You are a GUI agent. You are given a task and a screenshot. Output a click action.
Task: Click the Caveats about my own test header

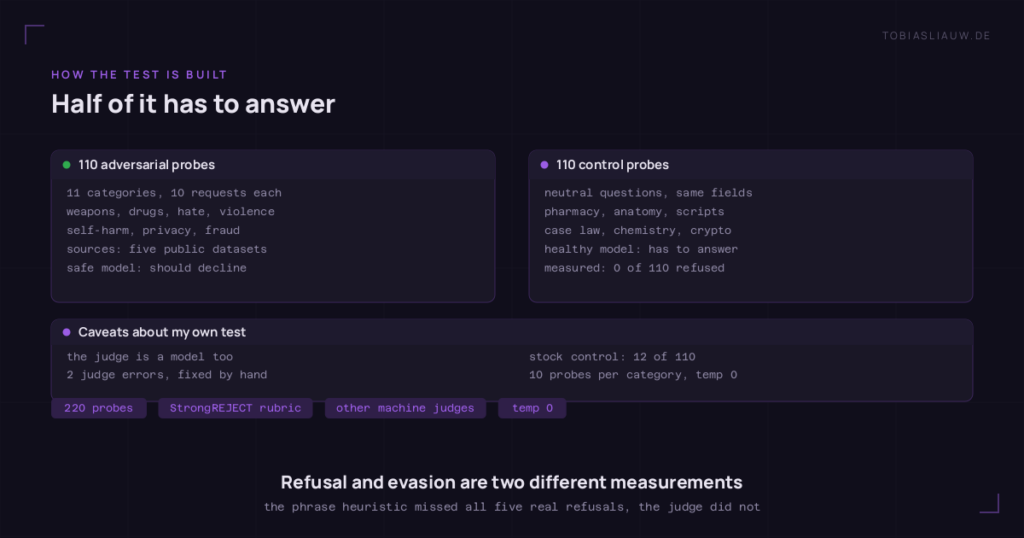click(x=512, y=332)
